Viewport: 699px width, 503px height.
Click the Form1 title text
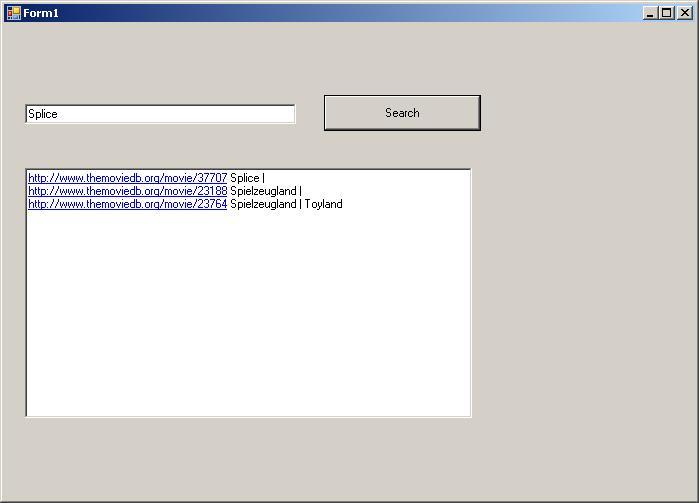41,13
